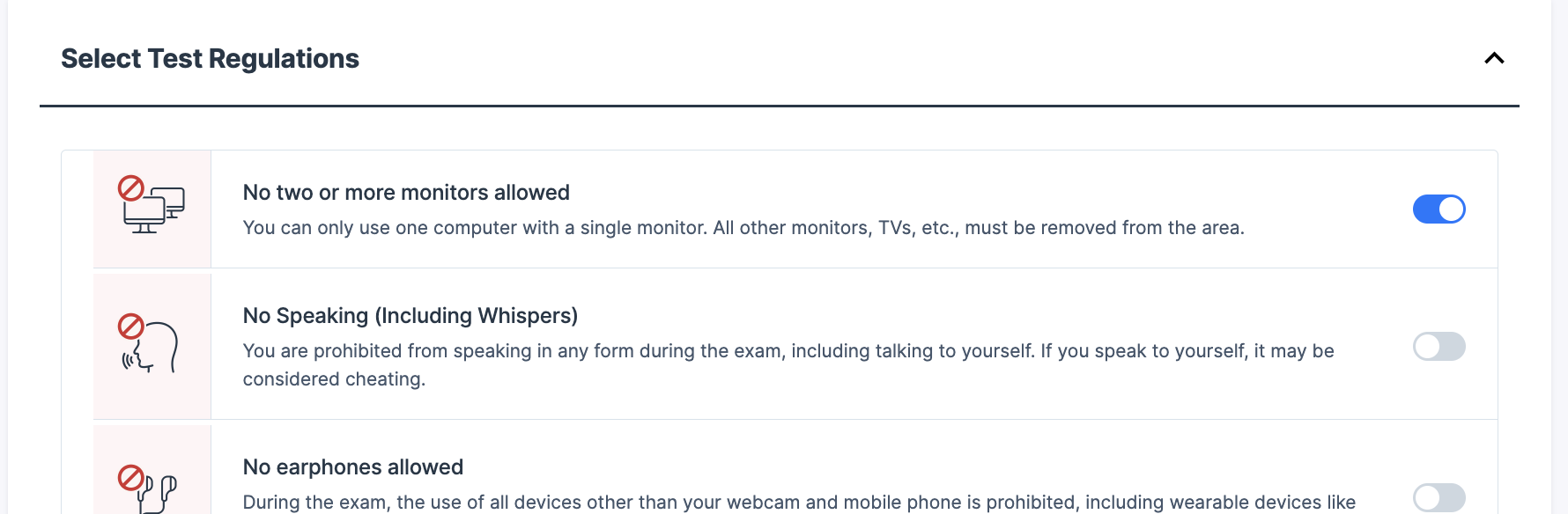Click the sound waves beside the speaking head
This screenshot has height=514, width=1568.
pos(130,359)
